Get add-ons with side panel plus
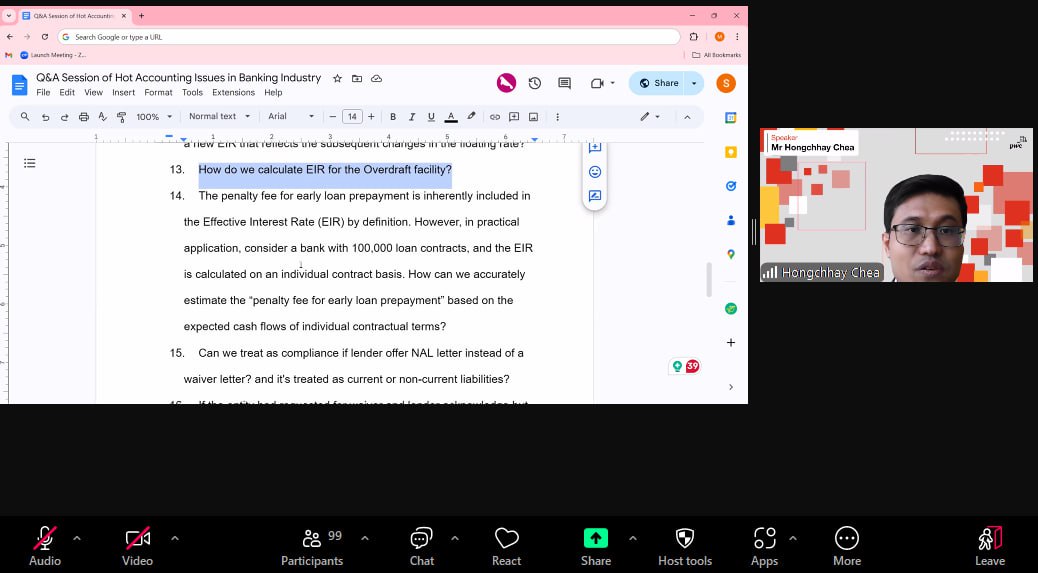This screenshot has width=1038, height=573. pos(731,343)
